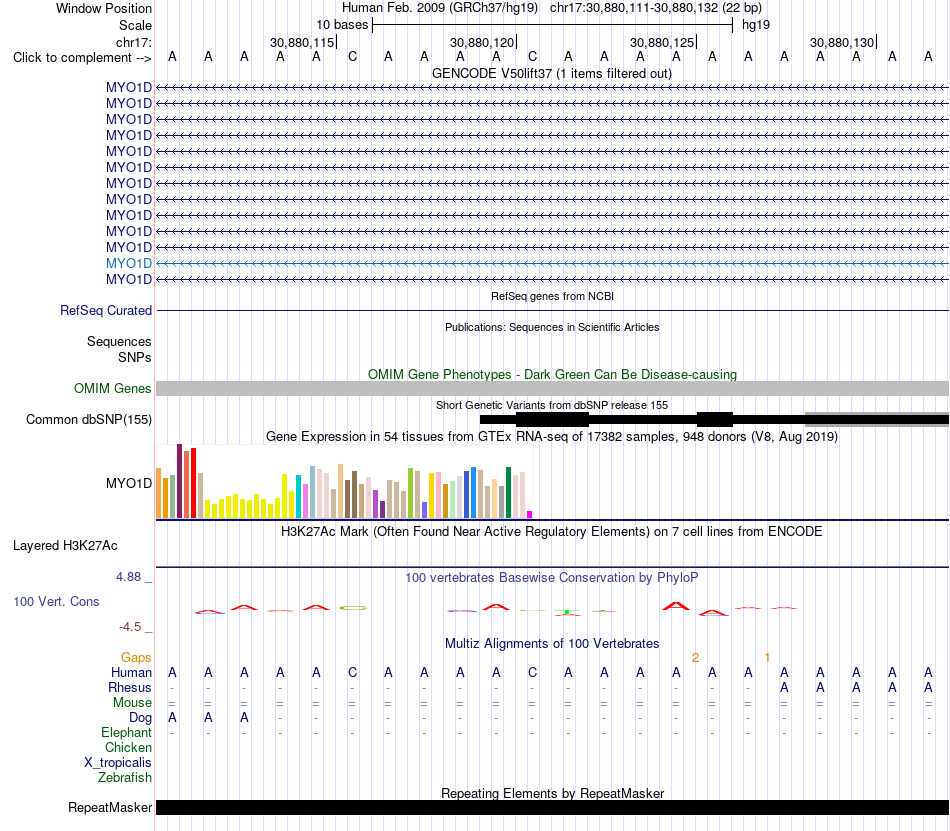The width and height of the screenshot is (950, 831).
Task: Select the Chicken alignment row label
Action: (128, 747)
